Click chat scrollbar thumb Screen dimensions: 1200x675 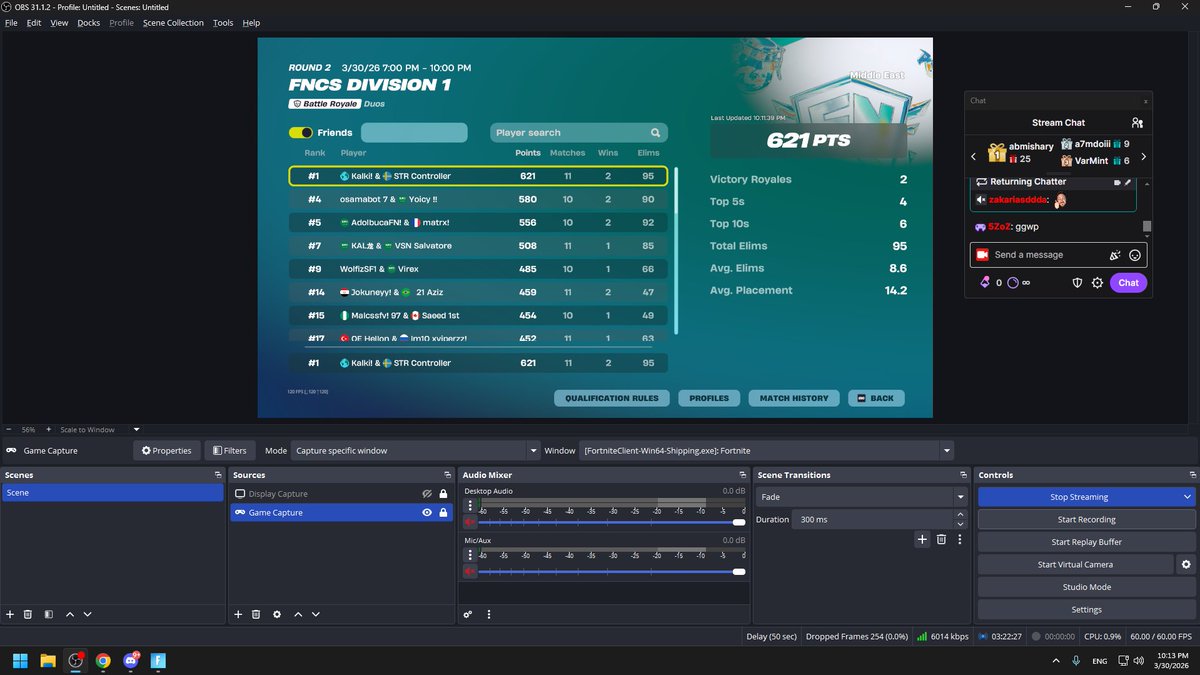tap(1147, 226)
